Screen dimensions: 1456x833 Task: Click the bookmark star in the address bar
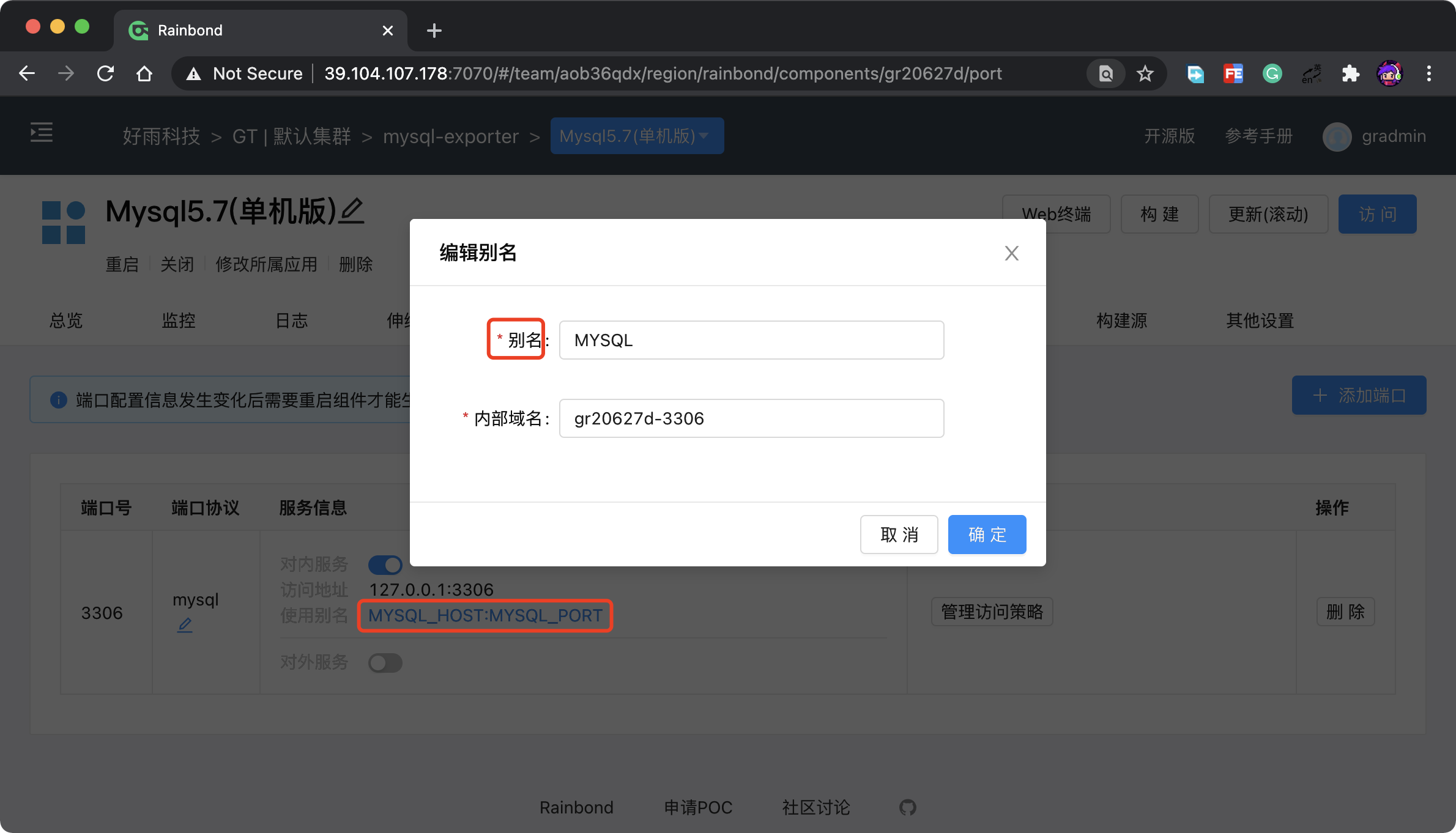1145,73
